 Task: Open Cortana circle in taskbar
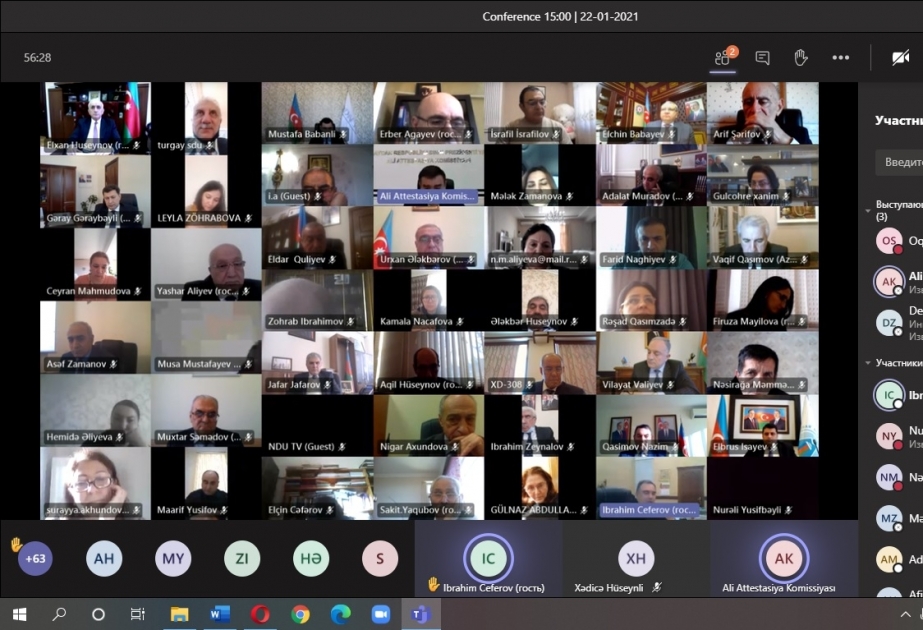coord(98,615)
